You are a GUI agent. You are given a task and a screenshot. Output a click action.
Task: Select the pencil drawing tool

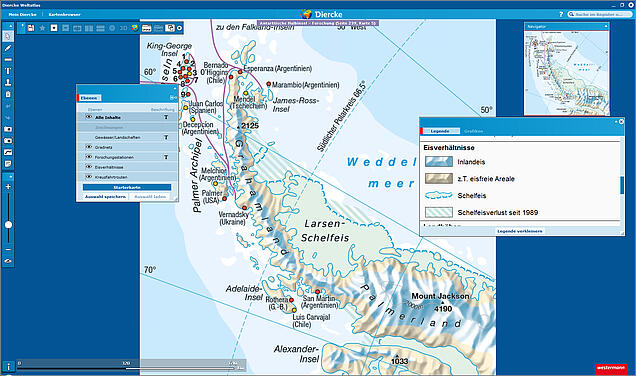(8, 48)
